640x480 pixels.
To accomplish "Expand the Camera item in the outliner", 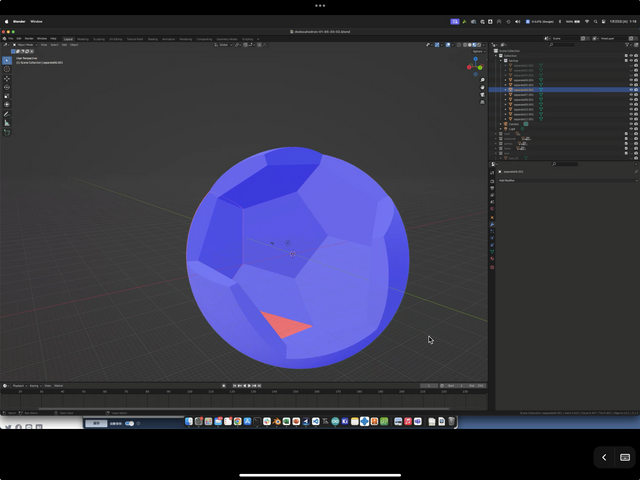I will (x=500, y=124).
